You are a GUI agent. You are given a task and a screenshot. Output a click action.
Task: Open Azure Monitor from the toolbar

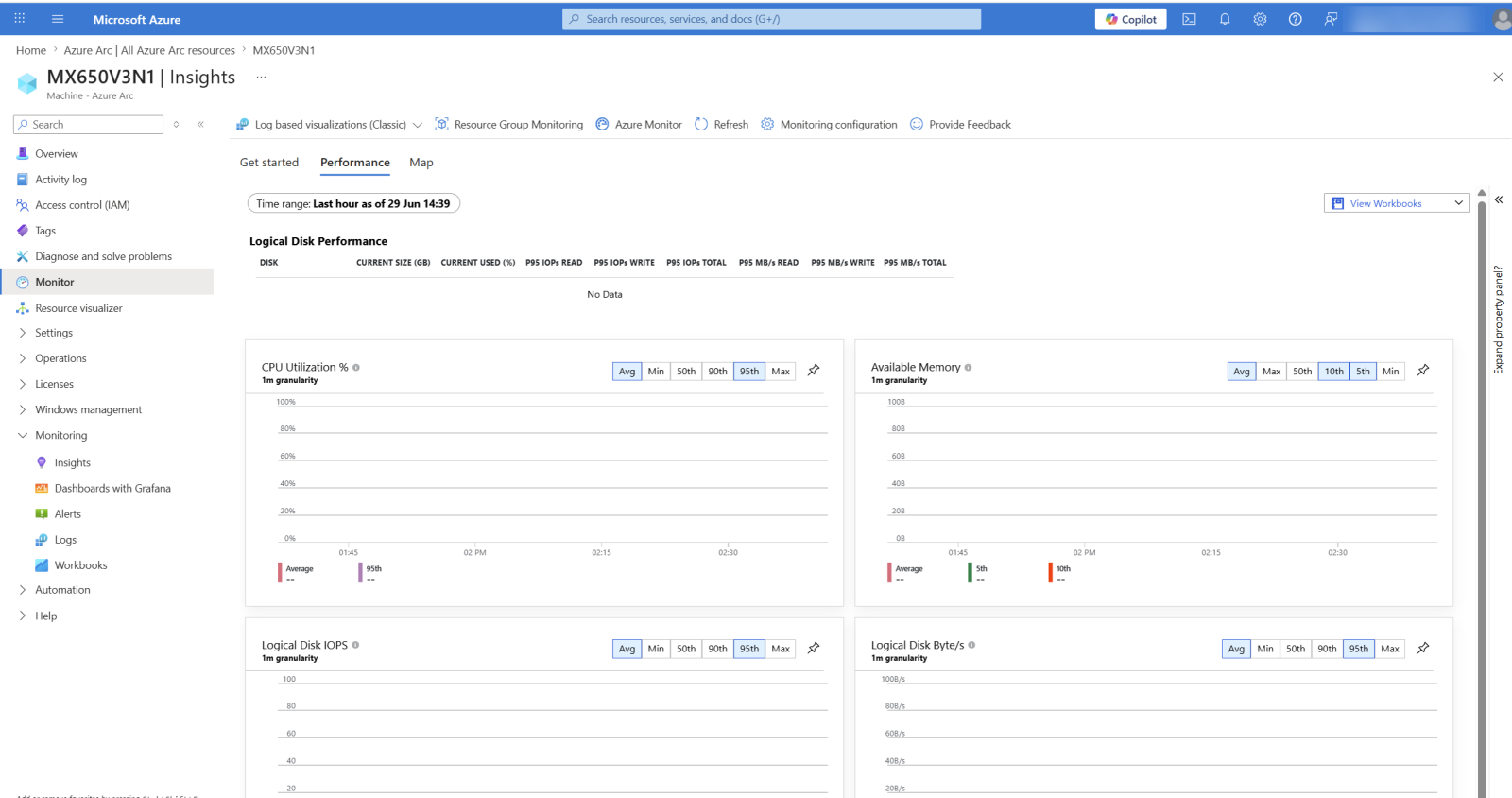click(639, 125)
